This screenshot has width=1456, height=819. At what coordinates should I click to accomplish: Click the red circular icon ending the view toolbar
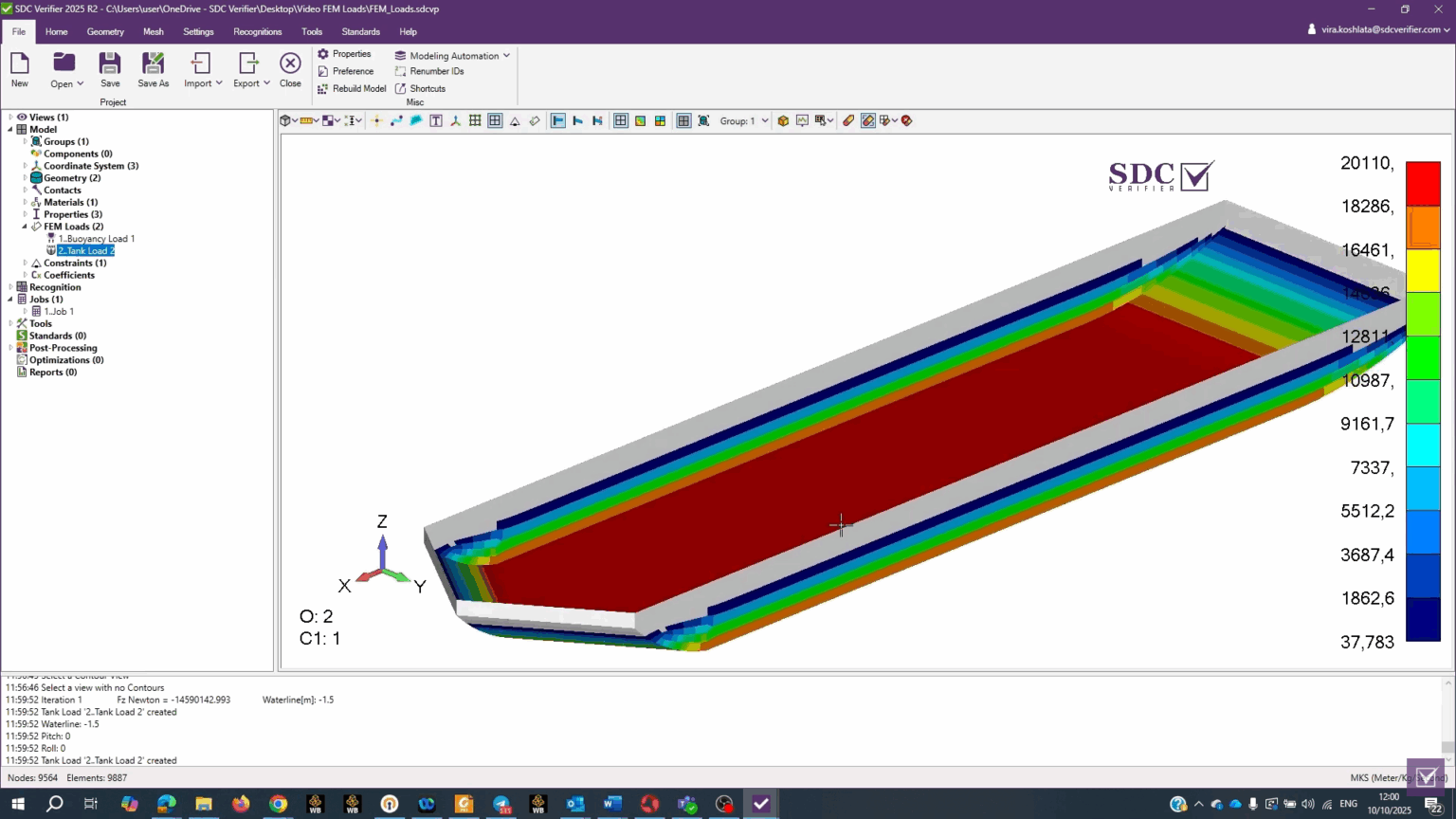pyautogui.click(x=907, y=120)
